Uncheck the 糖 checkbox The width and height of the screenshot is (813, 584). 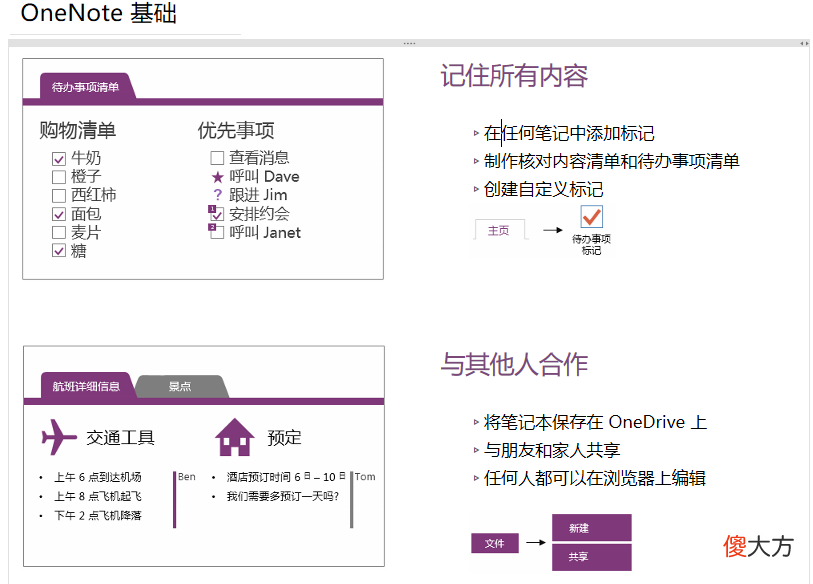[59, 251]
